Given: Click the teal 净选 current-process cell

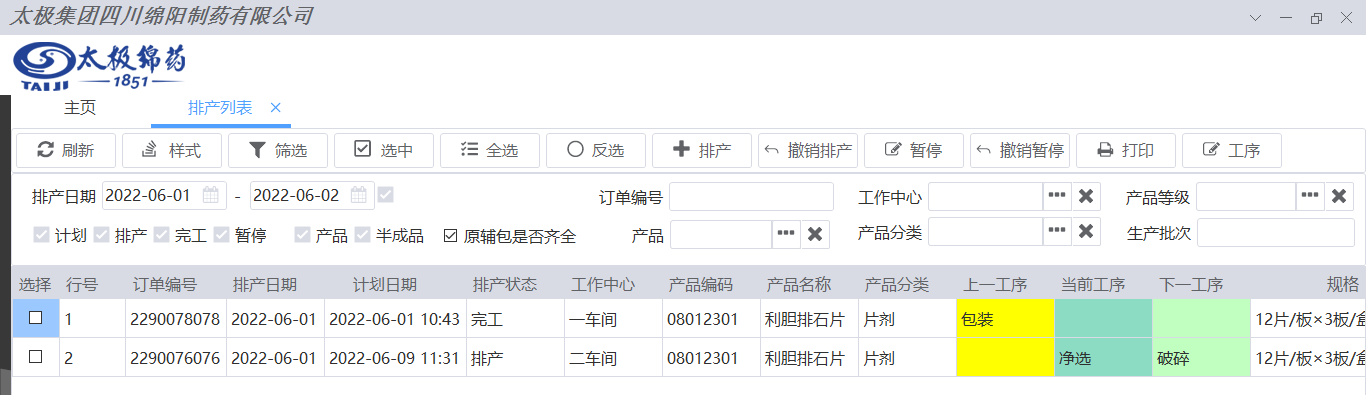Looking at the screenshot, I should tap(1103, 358).
